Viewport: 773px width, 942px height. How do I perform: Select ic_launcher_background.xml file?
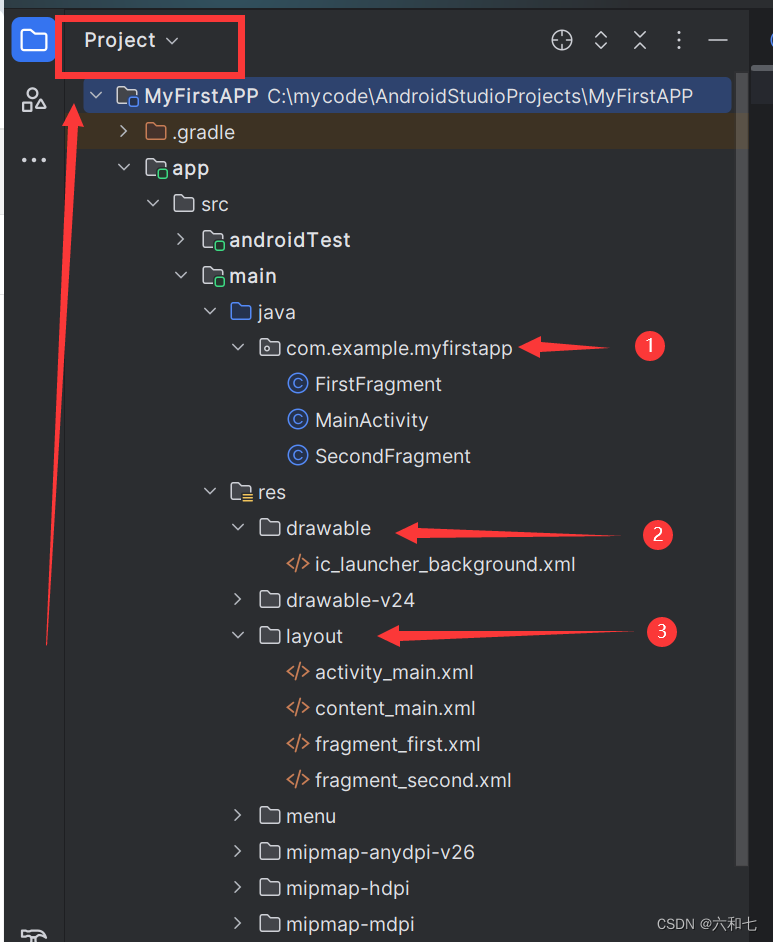431,565
